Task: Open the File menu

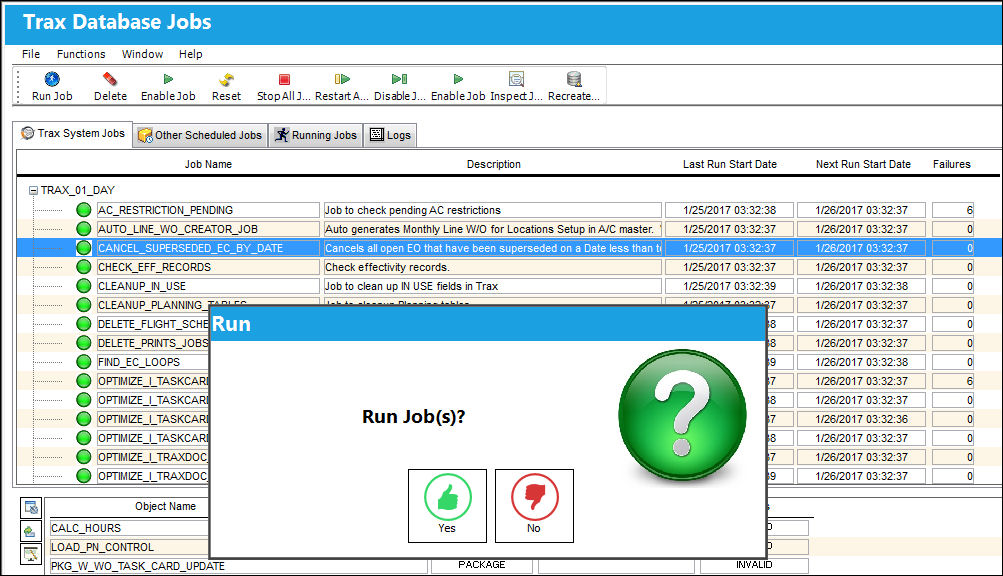Action: pyautogui.click(x=31, y=54)
